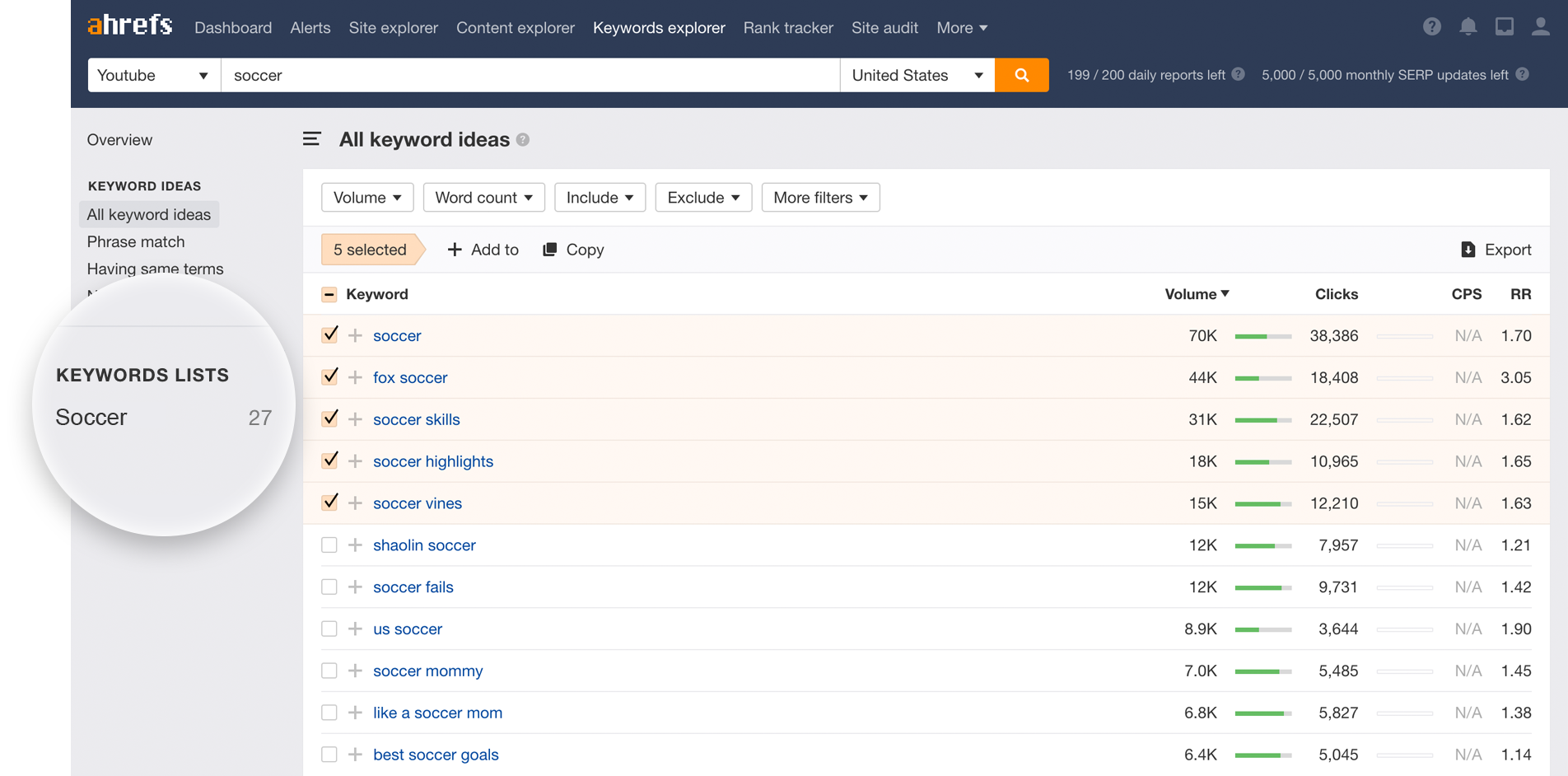Click the ahrefs logo

[x=128, y=25]
